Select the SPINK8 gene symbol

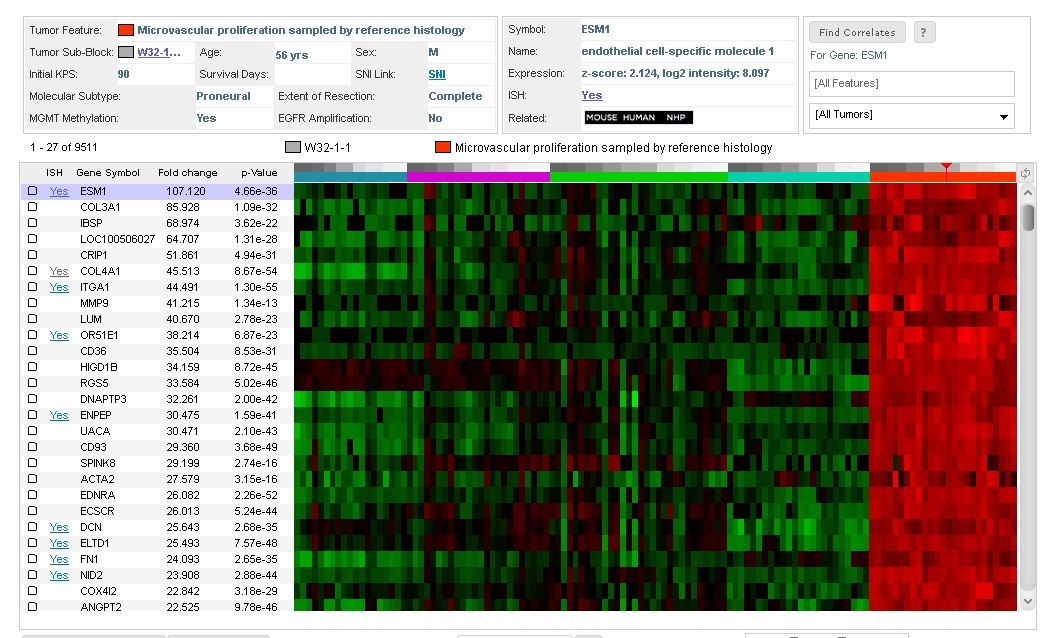[x=98, y=464]
